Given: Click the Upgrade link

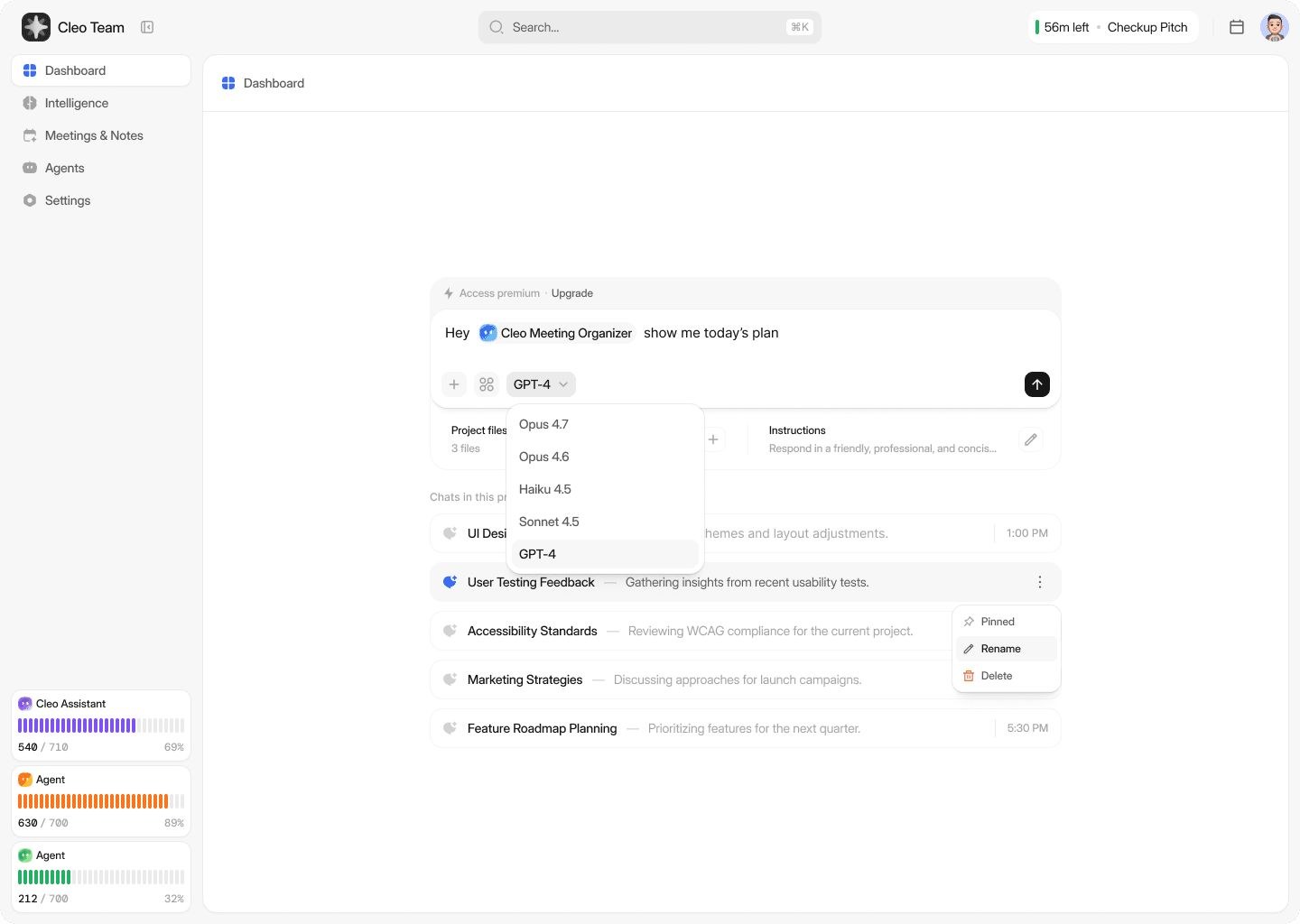Looking at the screenshot, I should pos(572,293).
